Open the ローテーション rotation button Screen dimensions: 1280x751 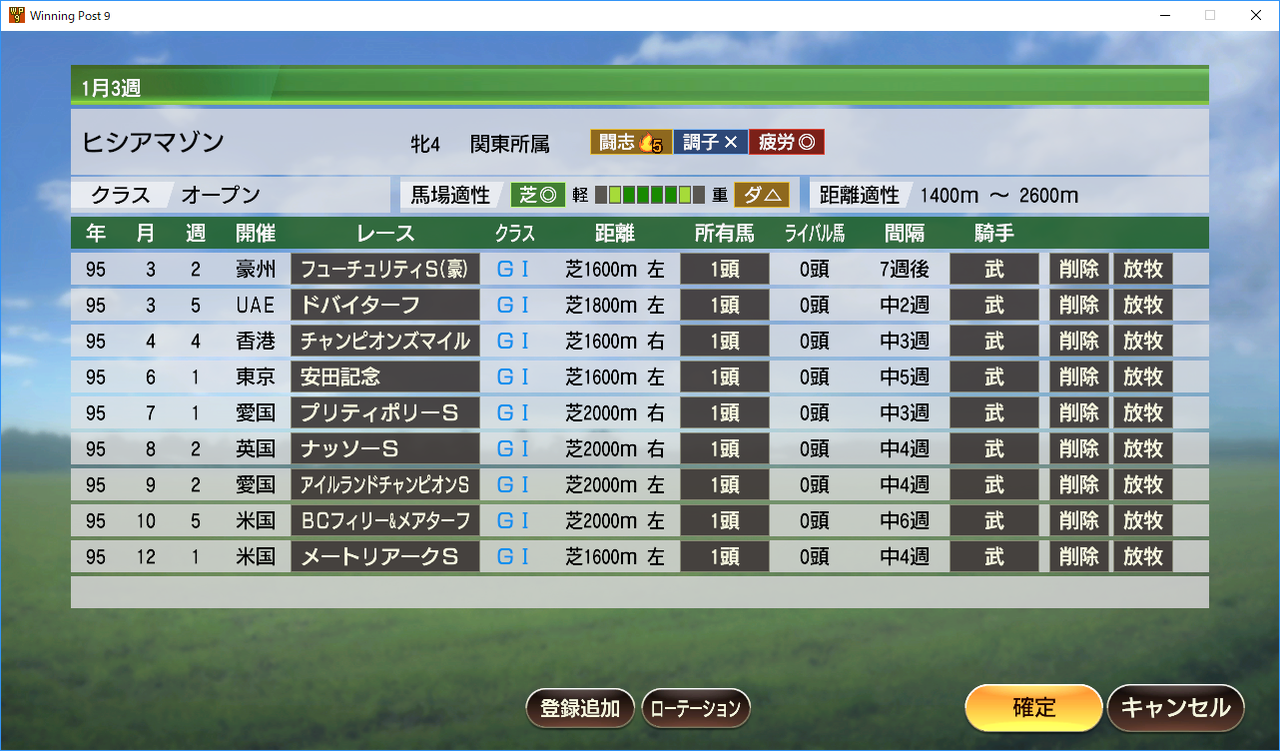[x=696, y=708]
